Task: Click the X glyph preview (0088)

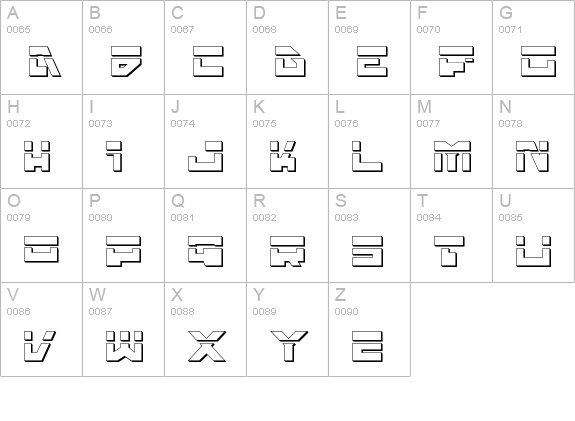Action: tap(207, 346)
